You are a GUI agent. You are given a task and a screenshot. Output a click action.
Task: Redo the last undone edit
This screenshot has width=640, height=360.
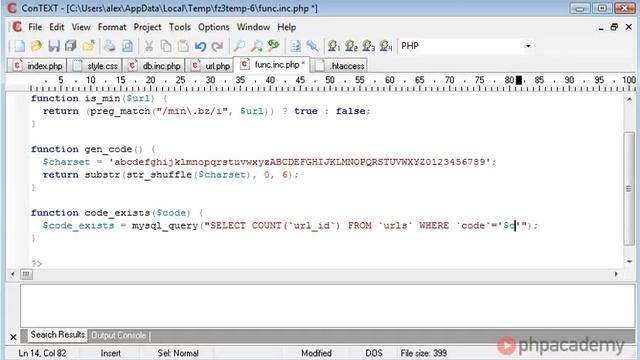tap(217, 46)
